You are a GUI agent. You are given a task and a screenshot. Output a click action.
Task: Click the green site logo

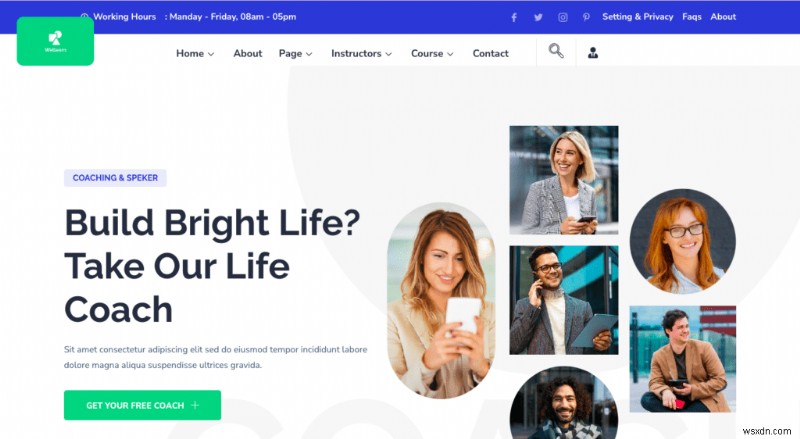[x=55, y=41]
